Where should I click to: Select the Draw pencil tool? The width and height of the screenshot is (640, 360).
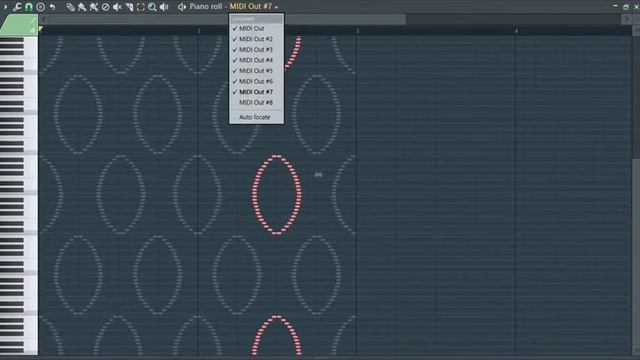tap(71, 7)
